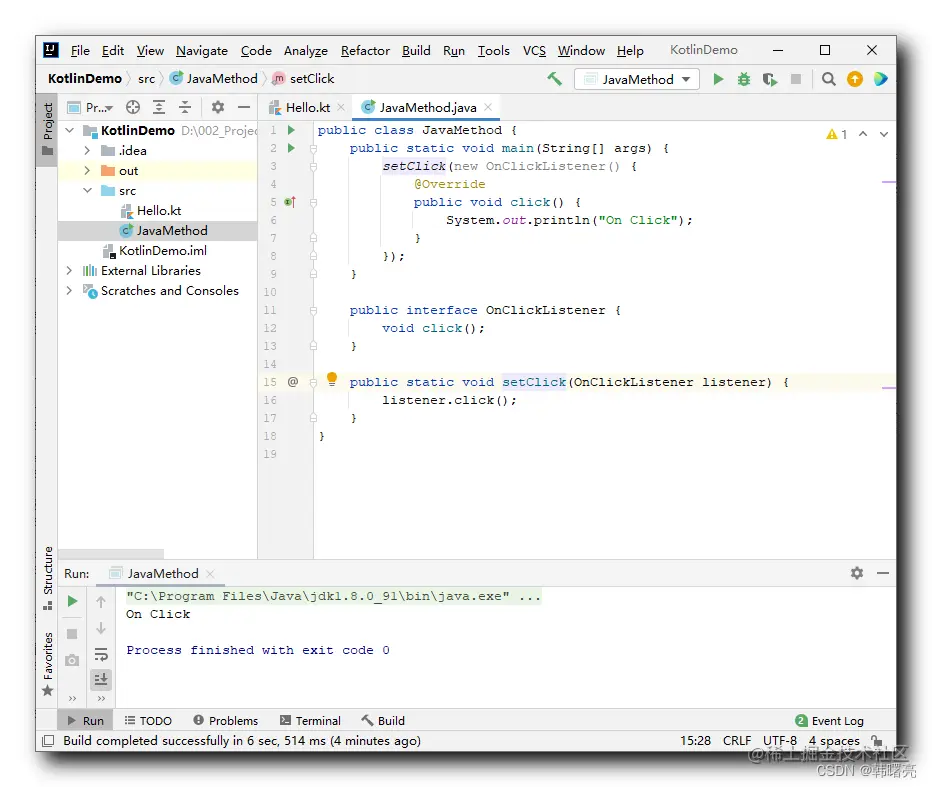
Task: Rerun JavaMethod in the Run panel
Action: tap(72, 601)
